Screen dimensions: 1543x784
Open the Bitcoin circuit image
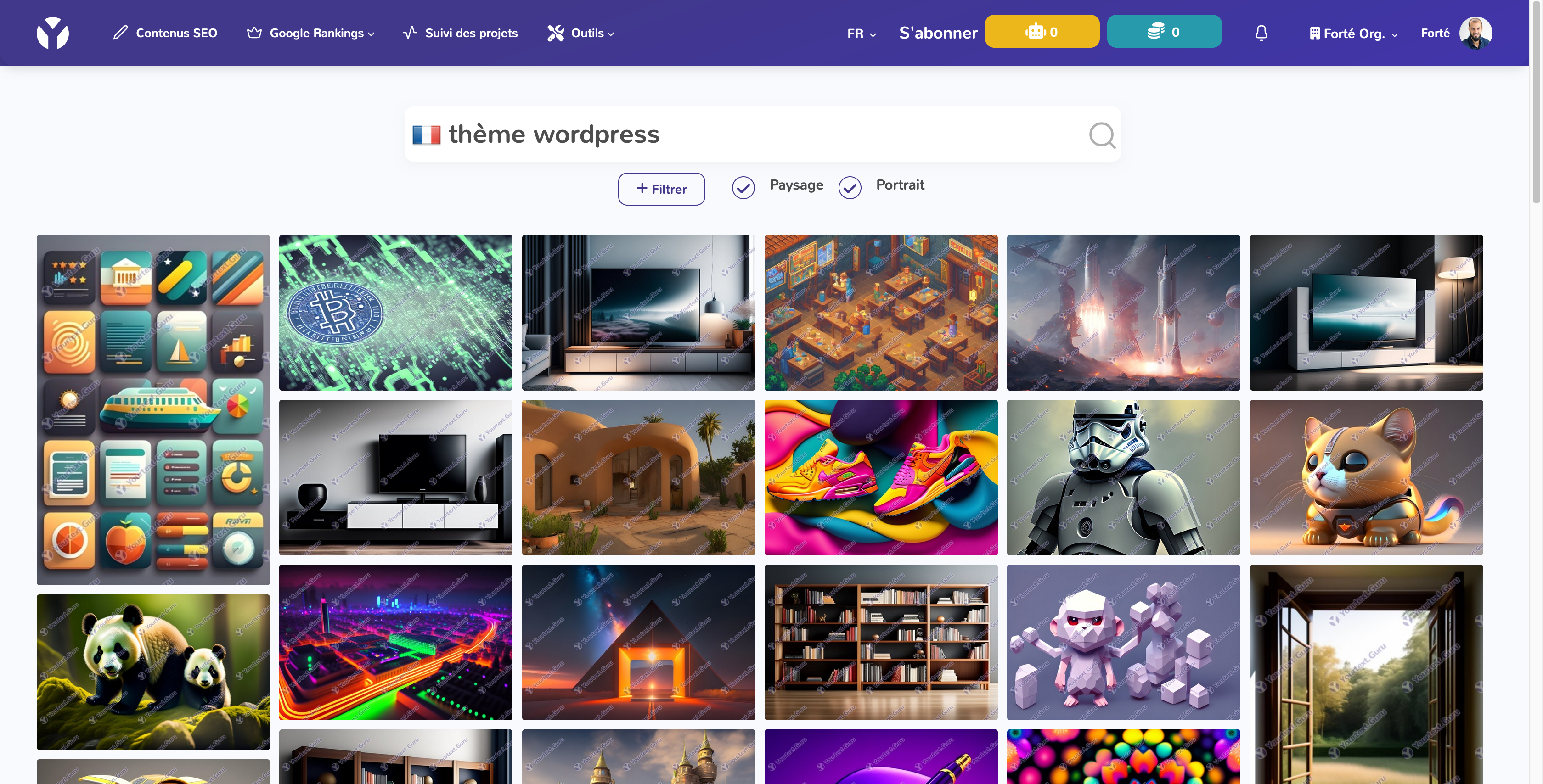[x=396, y=313]
